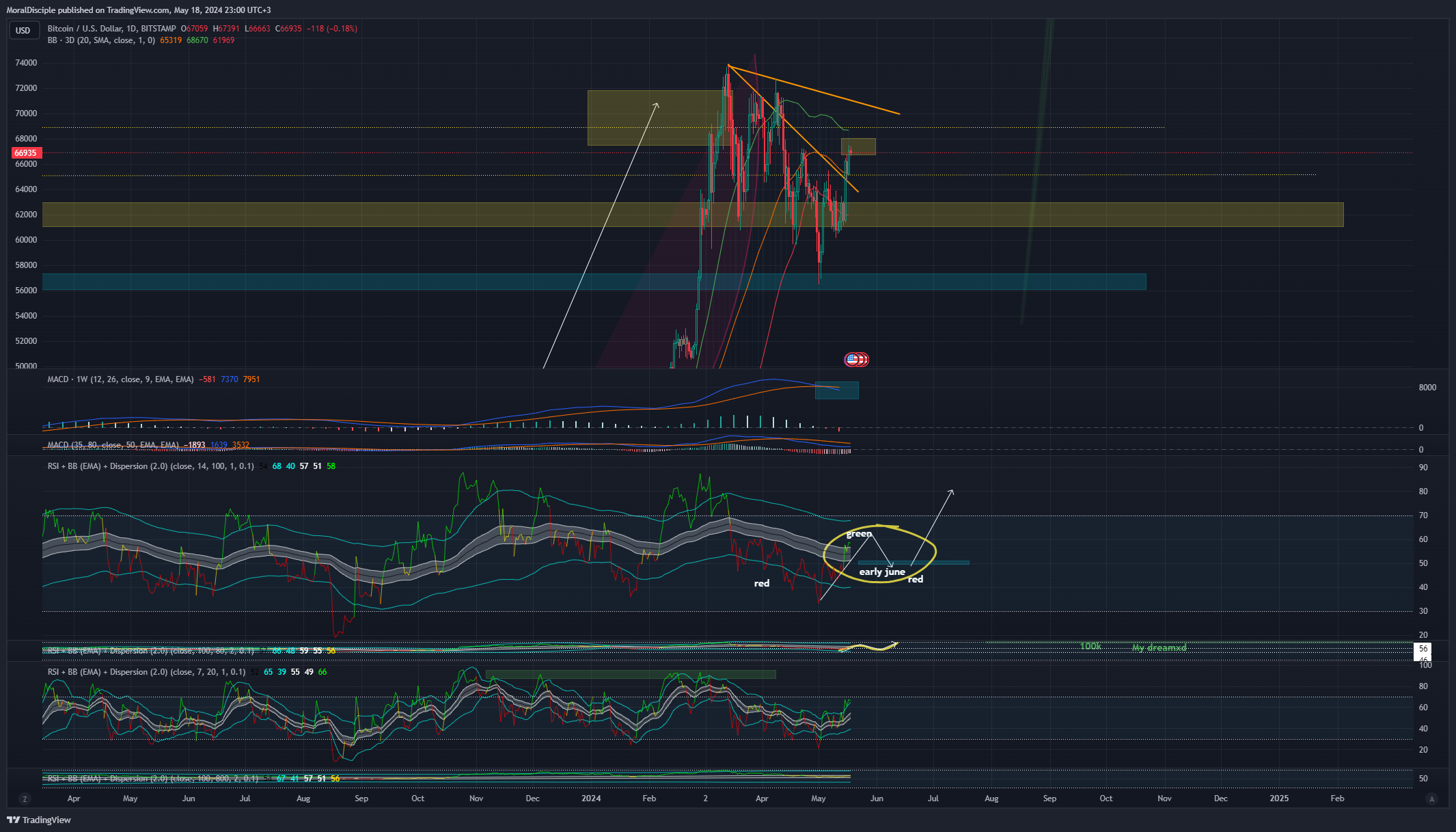Screen dimensions: 1456x832
Task: Click the 'early june' annotation text
Action: (882, 572)
